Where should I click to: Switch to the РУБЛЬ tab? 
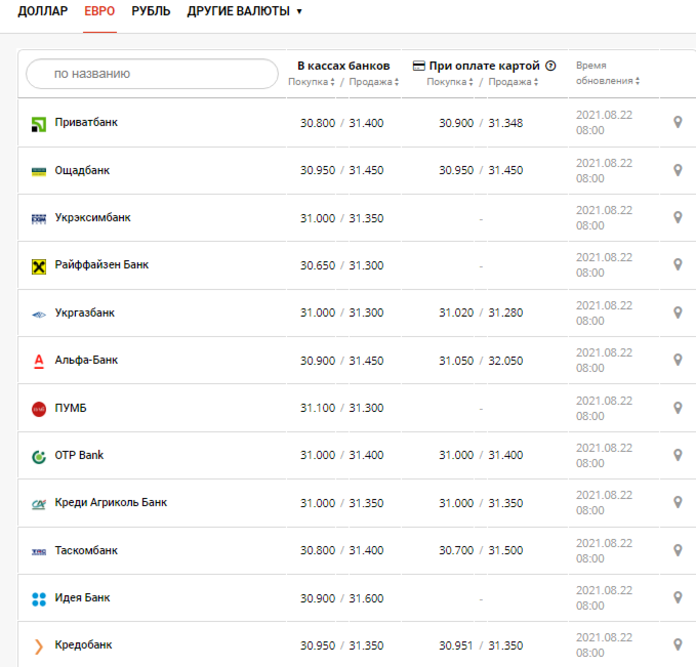coord(151,11)
